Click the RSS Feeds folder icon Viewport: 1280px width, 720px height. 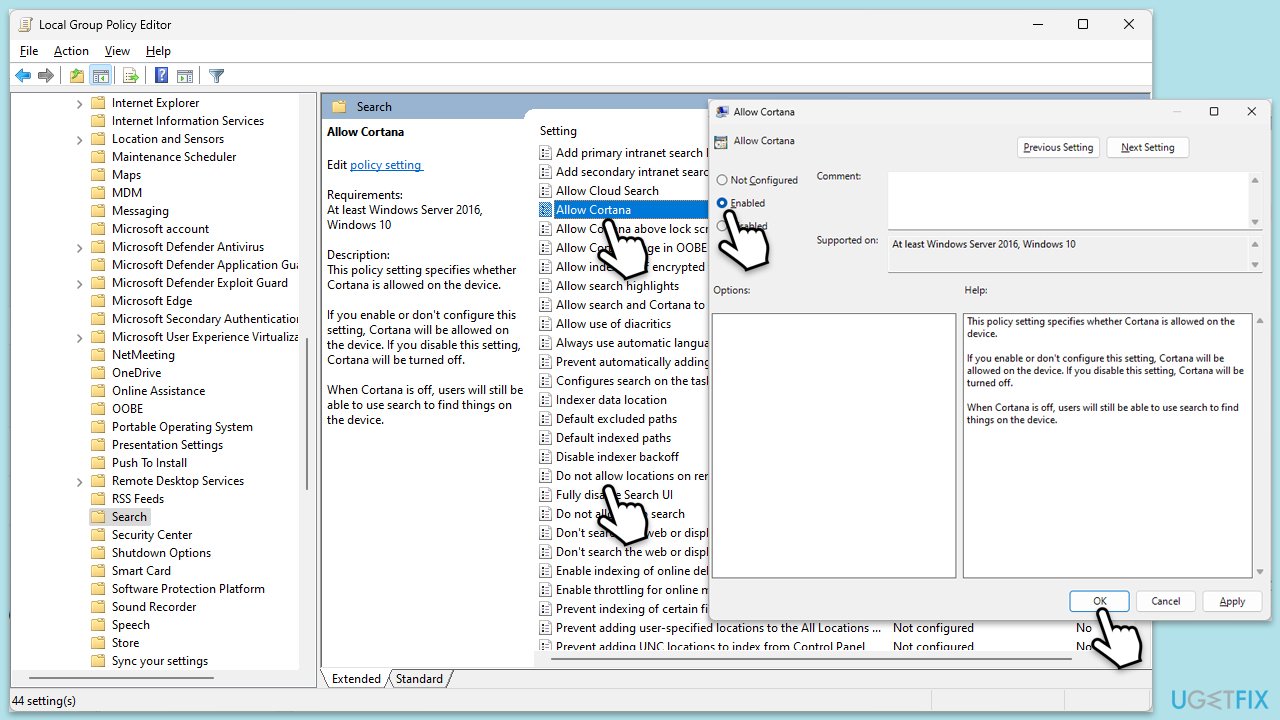click(98, 499)
